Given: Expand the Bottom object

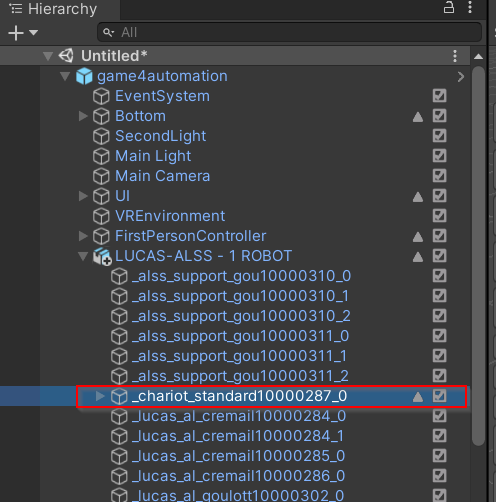Looking at the screenshot, I should pyautogui.click(x=83, y=116).
